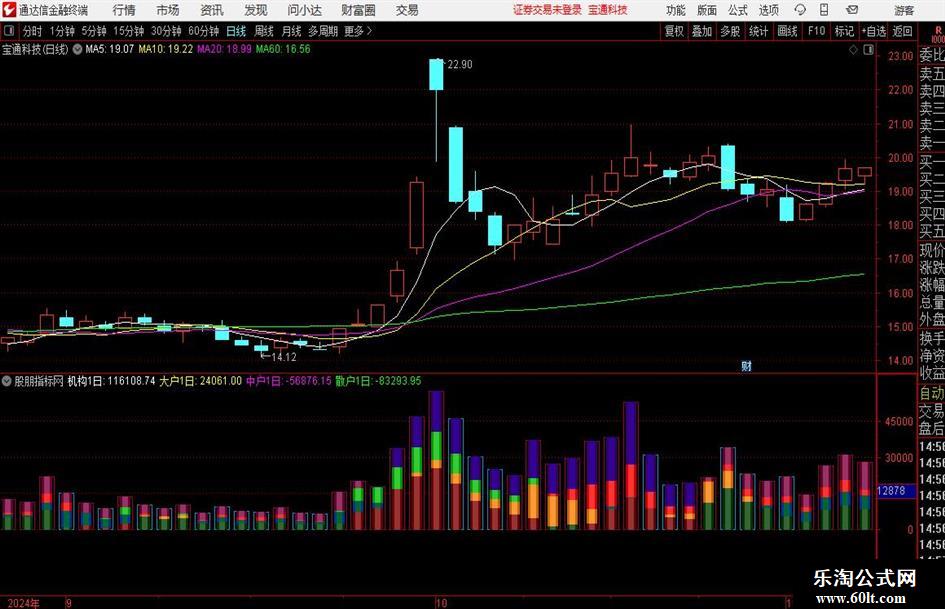
Task: Expand the dropdown arrow next to 宝通科技(日线)
Action: [x=77, y=49]
